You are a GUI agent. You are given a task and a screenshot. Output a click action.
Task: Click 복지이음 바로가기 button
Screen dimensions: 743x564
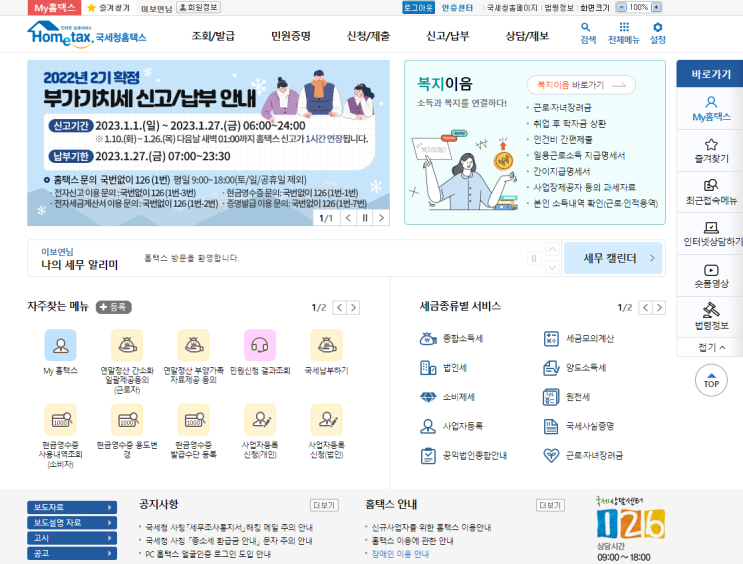(581, 85)
